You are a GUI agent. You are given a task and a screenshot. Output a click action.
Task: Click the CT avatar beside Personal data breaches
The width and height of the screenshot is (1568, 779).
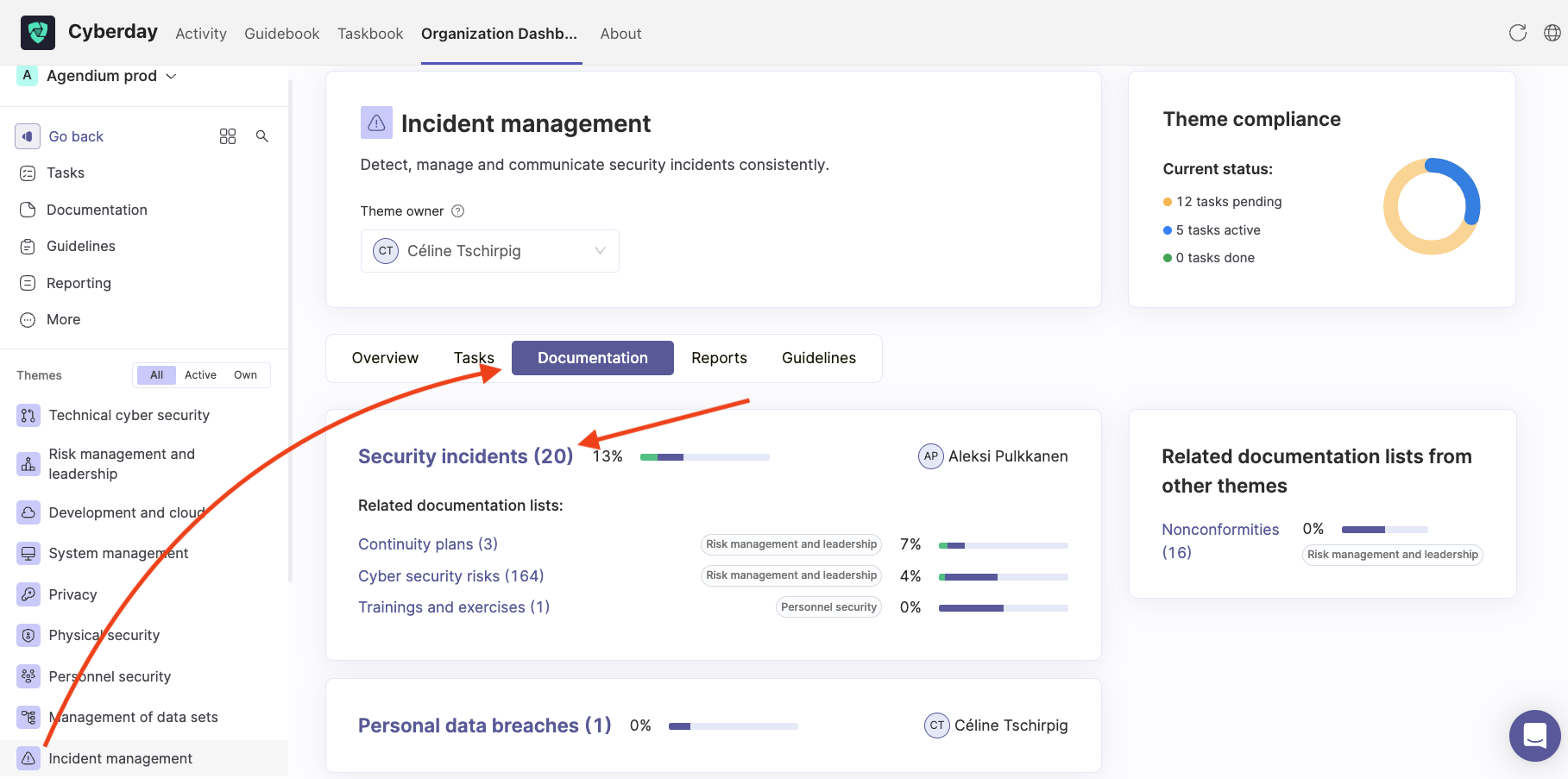[x=936, y=726]
